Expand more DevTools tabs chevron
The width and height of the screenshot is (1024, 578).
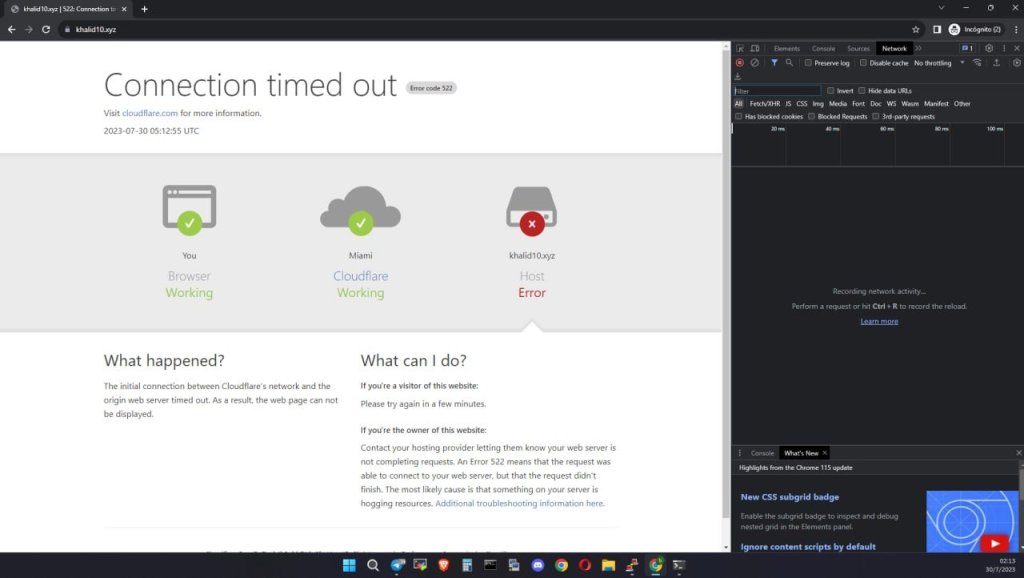[x=918, y=48]
